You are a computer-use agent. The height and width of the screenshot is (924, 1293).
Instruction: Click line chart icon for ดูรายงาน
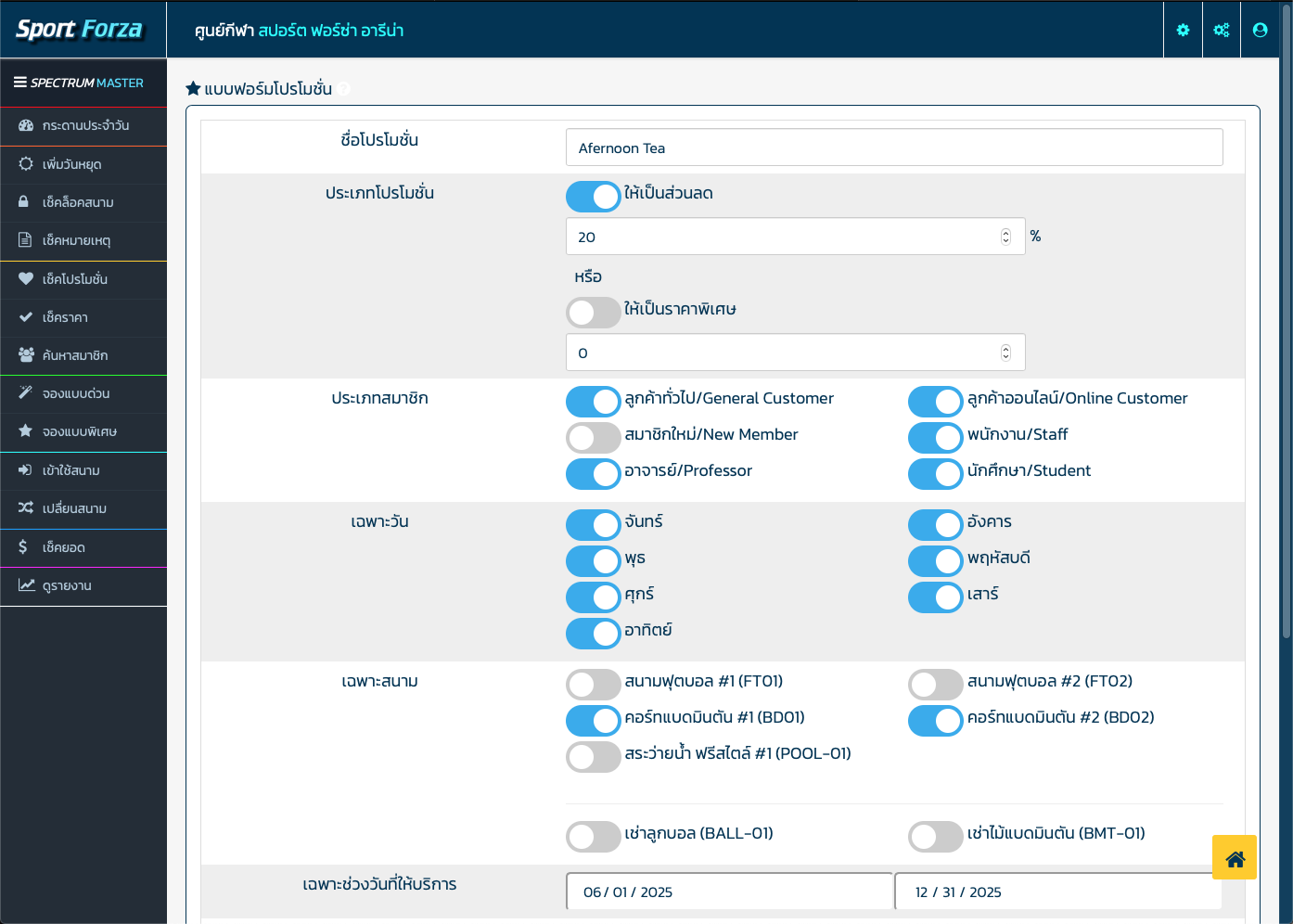point(27,585)
